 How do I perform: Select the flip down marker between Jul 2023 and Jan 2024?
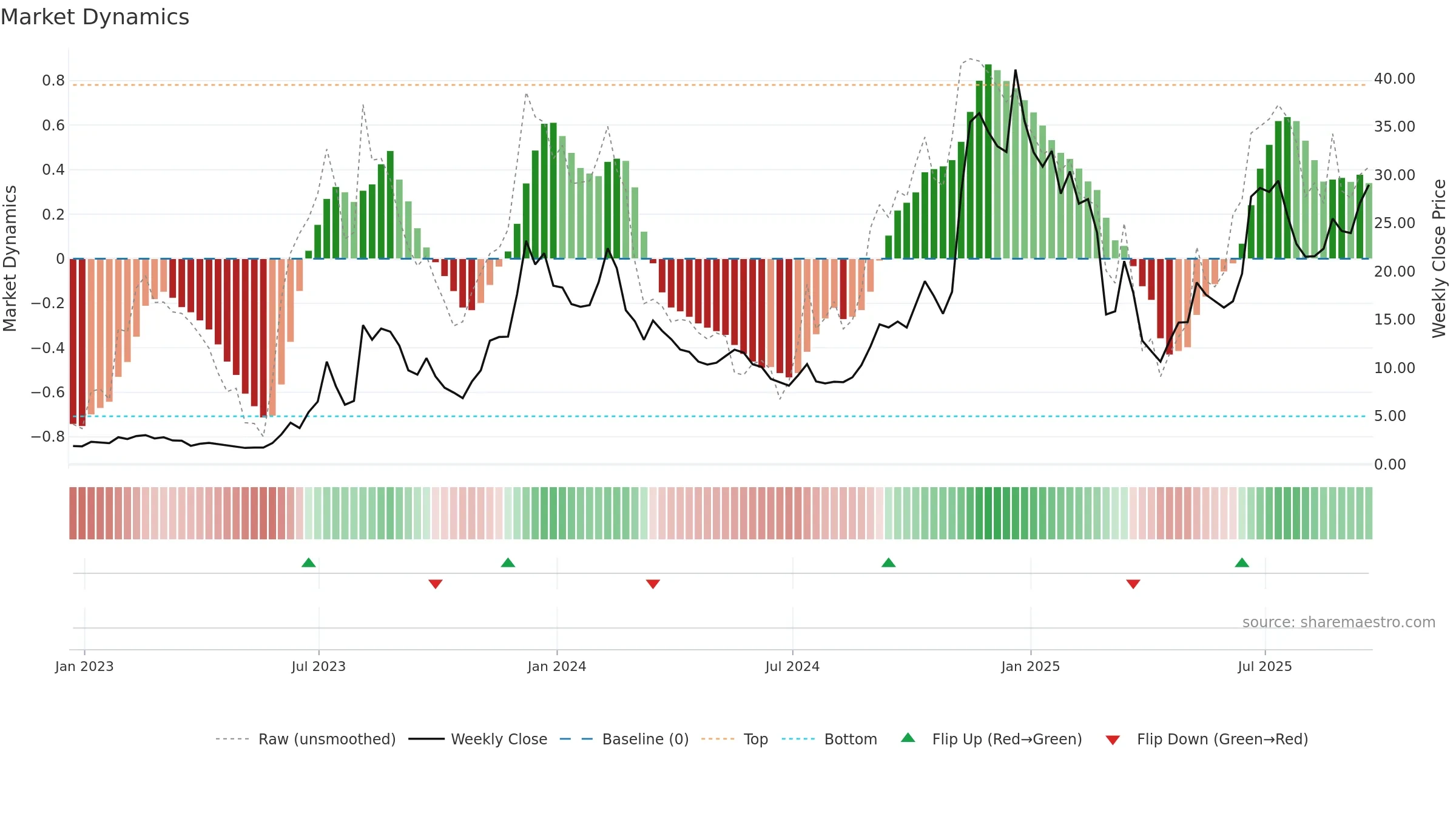point(436,584)
